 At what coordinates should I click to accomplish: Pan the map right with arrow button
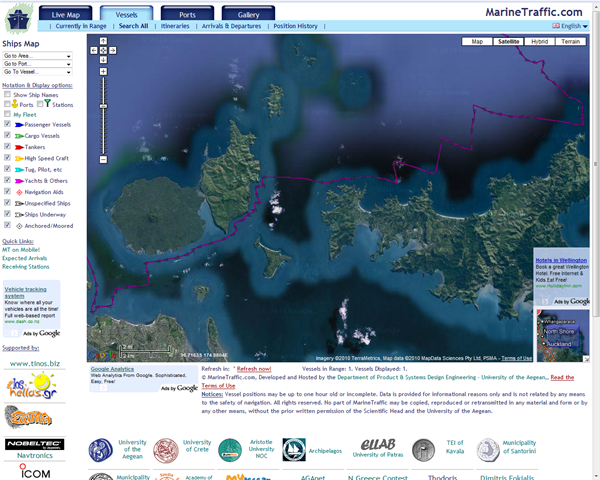113,51
